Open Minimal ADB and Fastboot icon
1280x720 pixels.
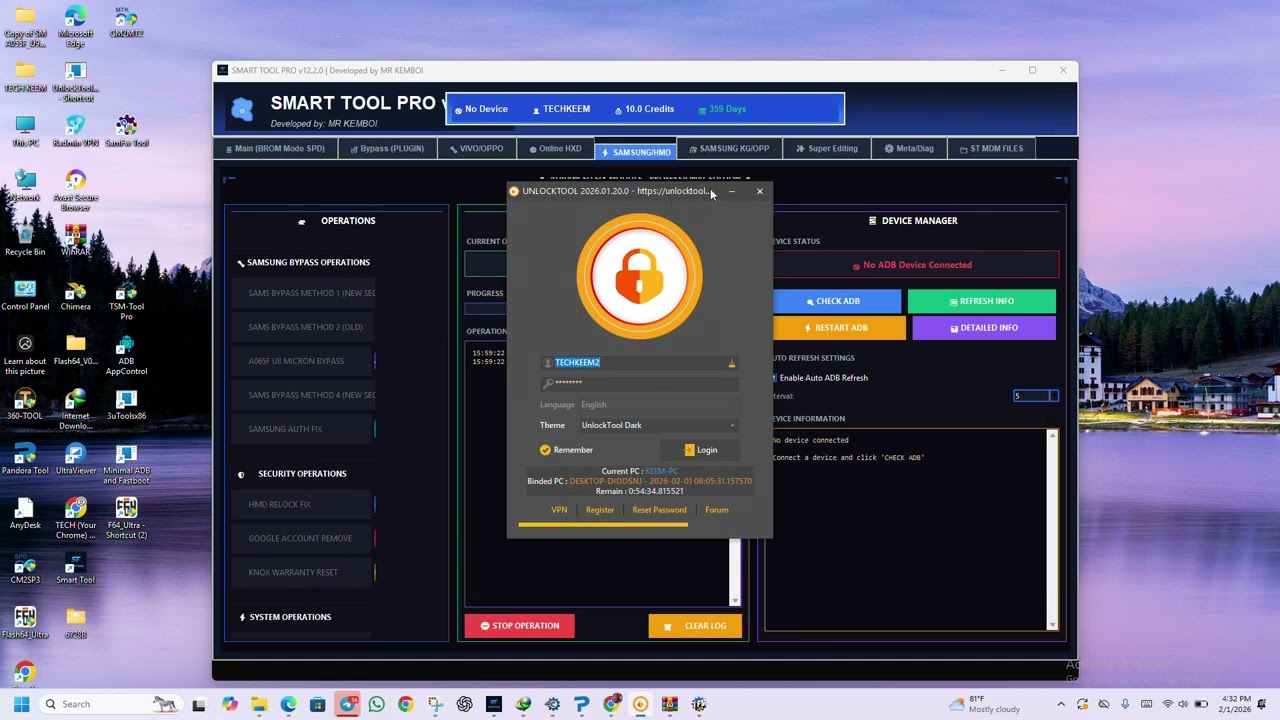[126, 465]
